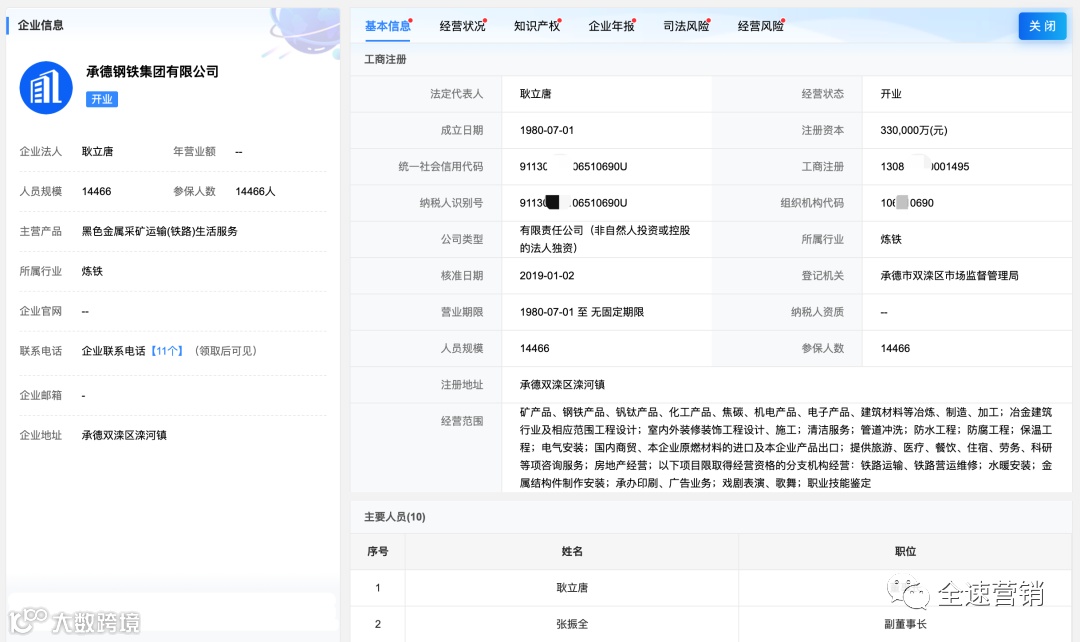Click the 纳税人识别号 value
Viewport: 1080px width, 642px height.
pyautogui.click(x=573, y=203)
